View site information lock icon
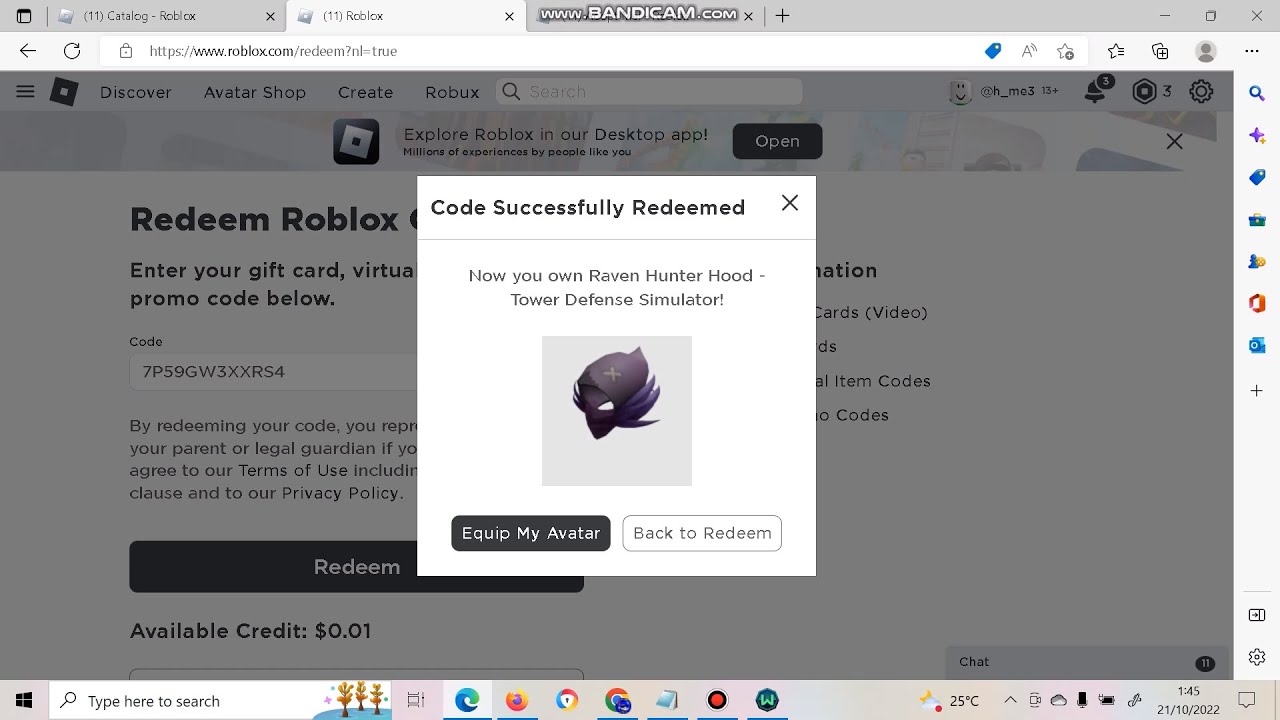Image resolution: width=1280 pixels, height=720 pixels. [x=126, y=51]
